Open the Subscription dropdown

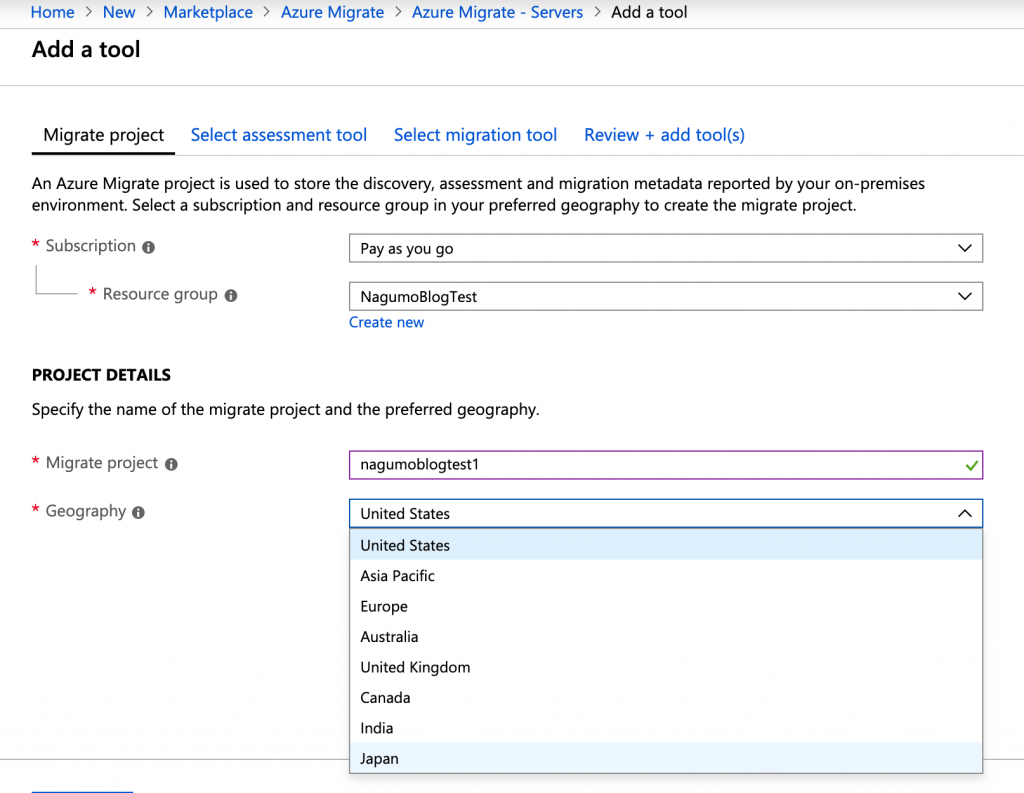(665, 248)
